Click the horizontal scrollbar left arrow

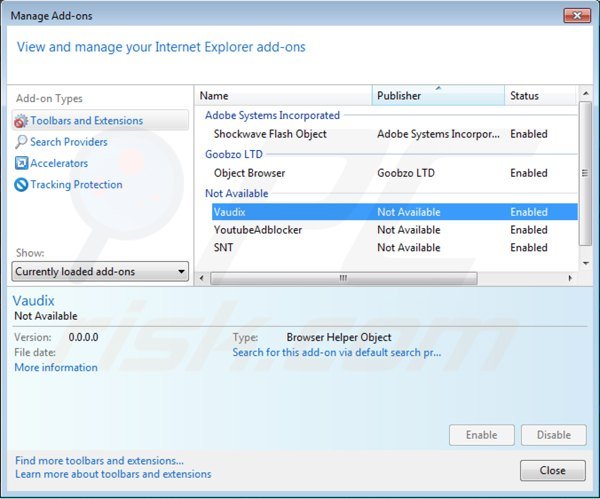(202, 278)
